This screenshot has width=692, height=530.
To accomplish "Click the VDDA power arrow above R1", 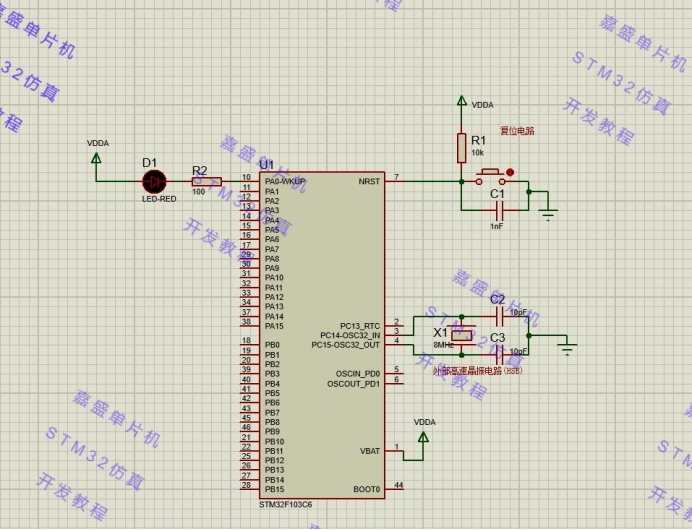I will click(x=462, y=101).
